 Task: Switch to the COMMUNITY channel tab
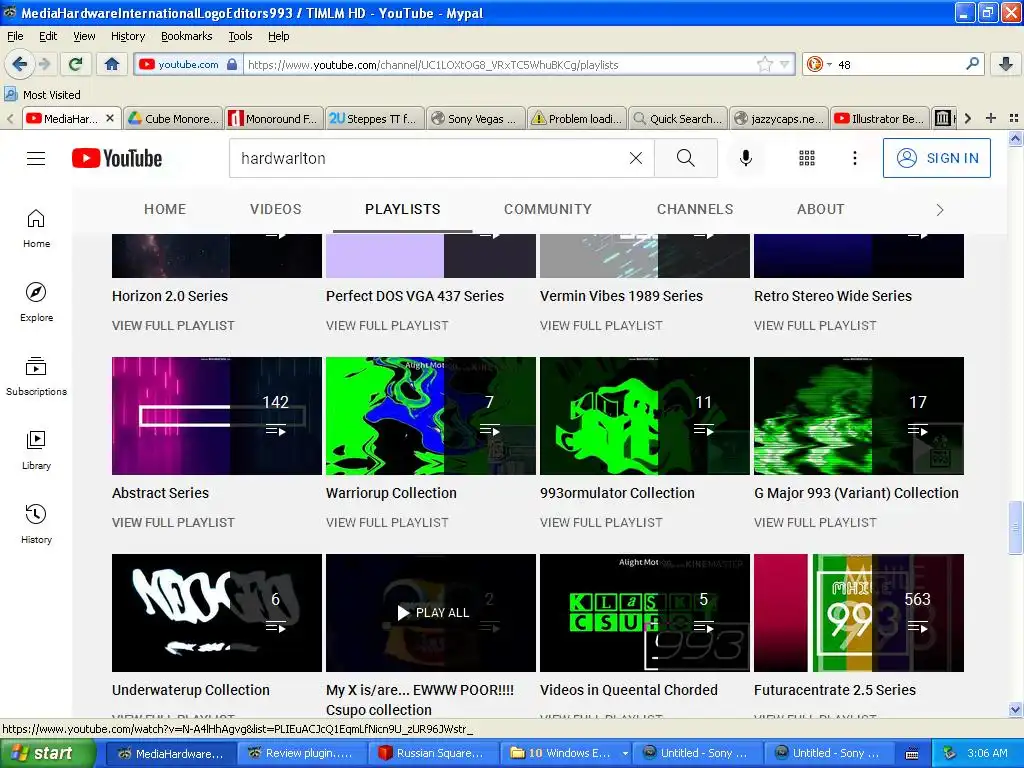pos(548,209)
